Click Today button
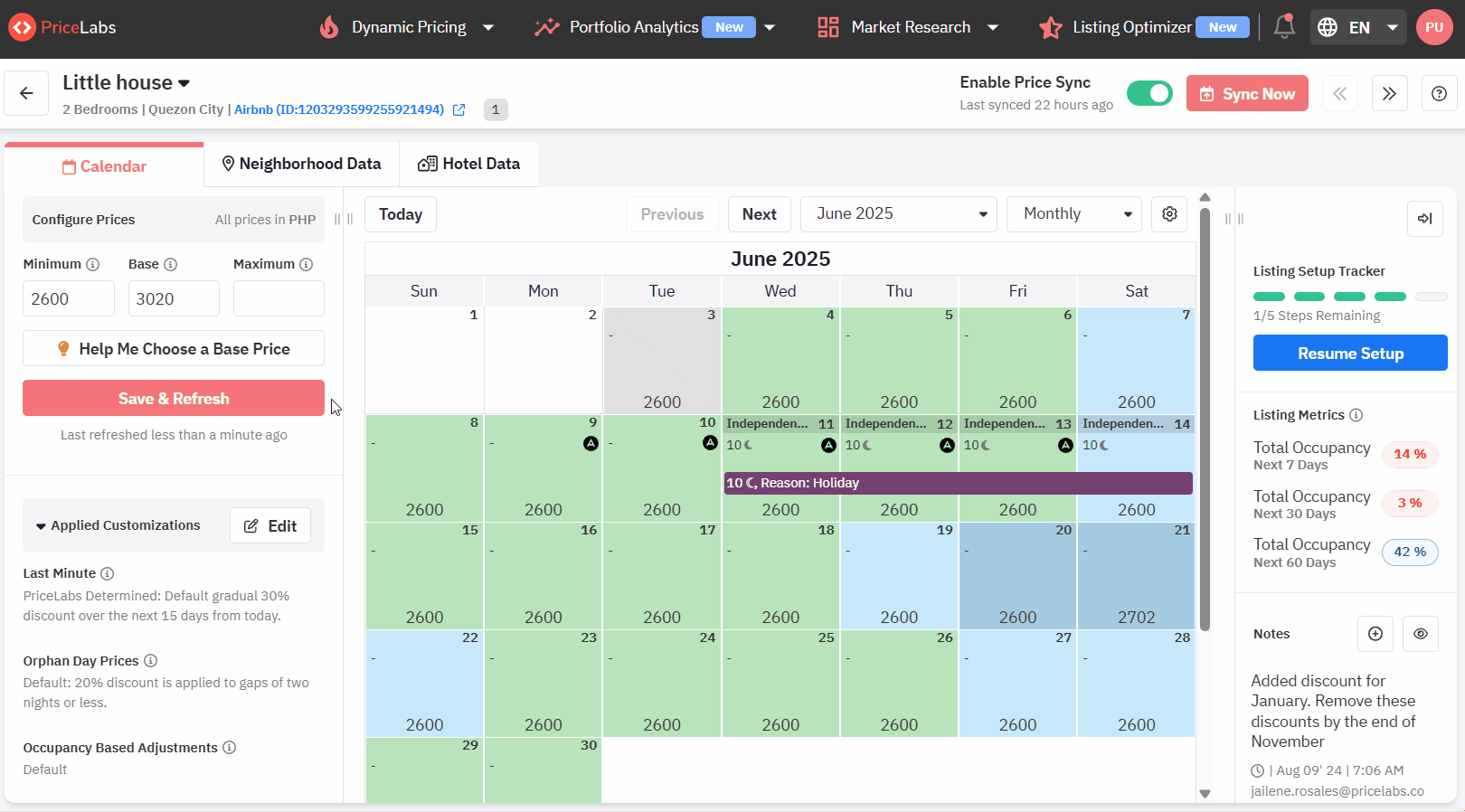Image resolution: width=1465 pixels, height=812 pixels. [401, 214]
